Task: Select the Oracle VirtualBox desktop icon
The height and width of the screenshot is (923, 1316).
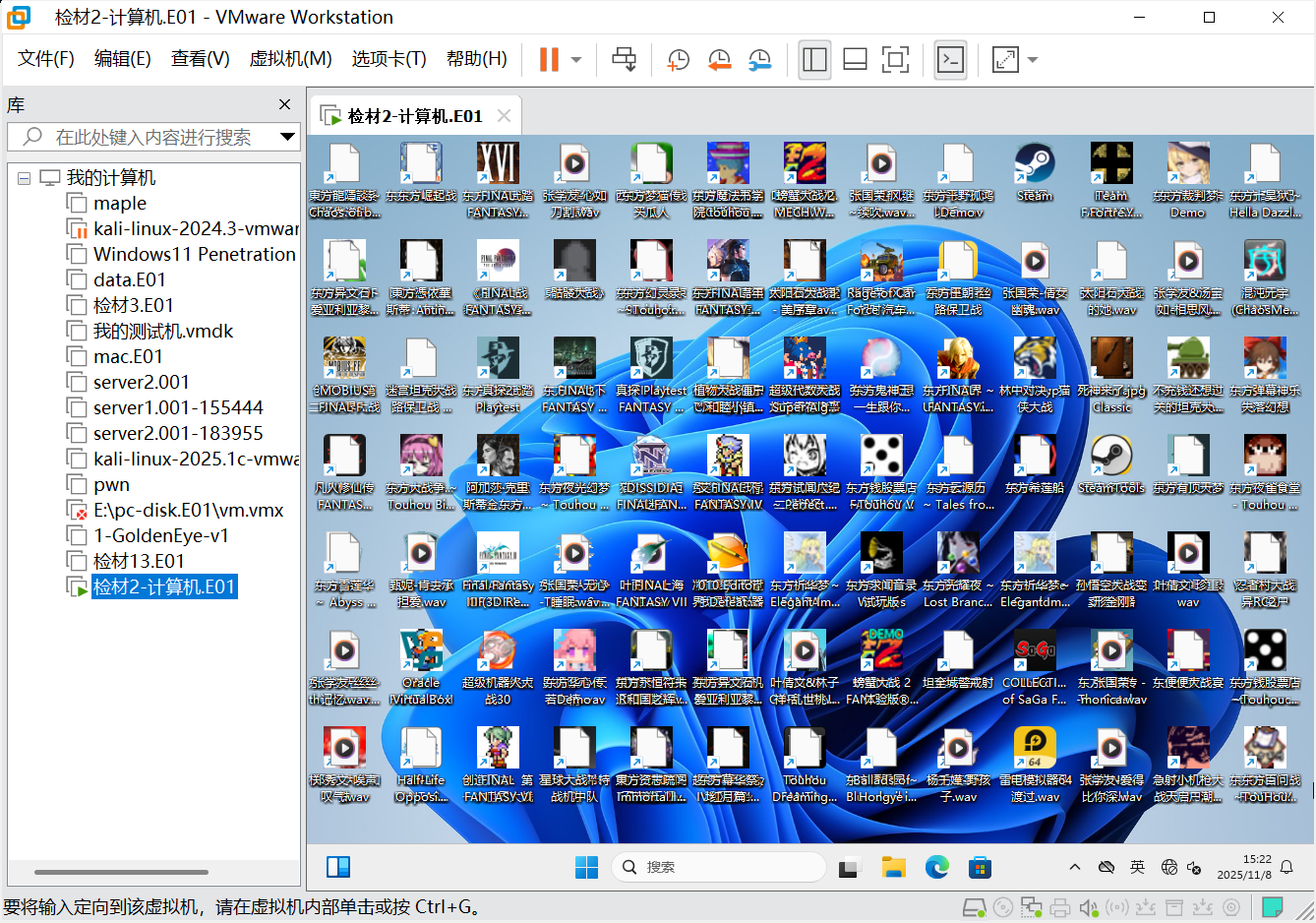Action: pos(421,669)
